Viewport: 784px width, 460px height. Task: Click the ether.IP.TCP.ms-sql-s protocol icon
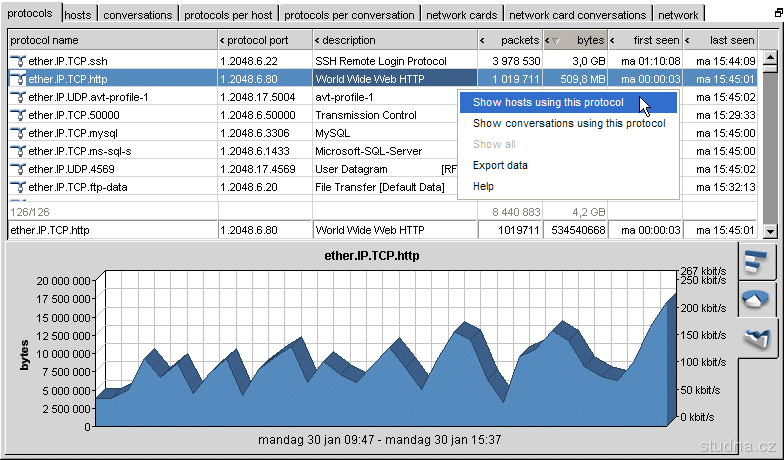(x=18, y=151)
